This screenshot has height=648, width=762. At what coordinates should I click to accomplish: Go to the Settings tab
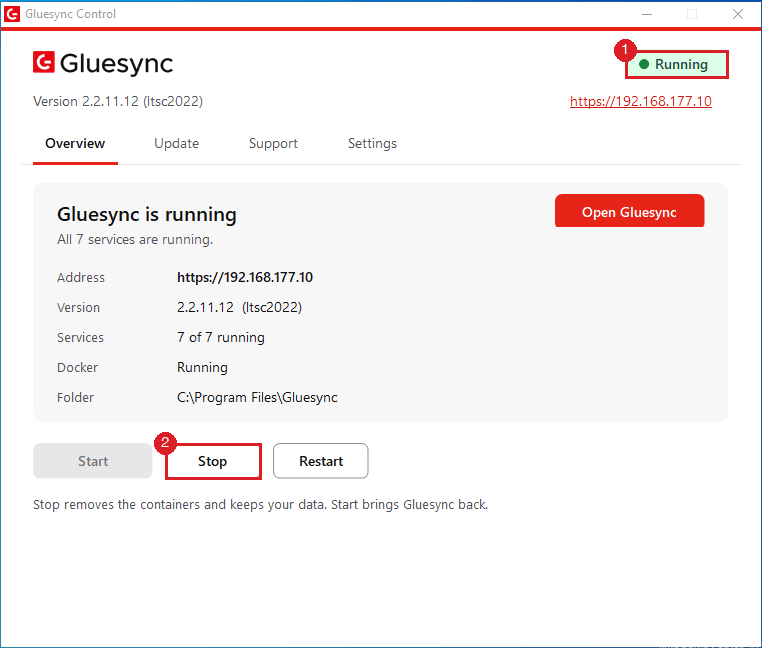point(372,143)
